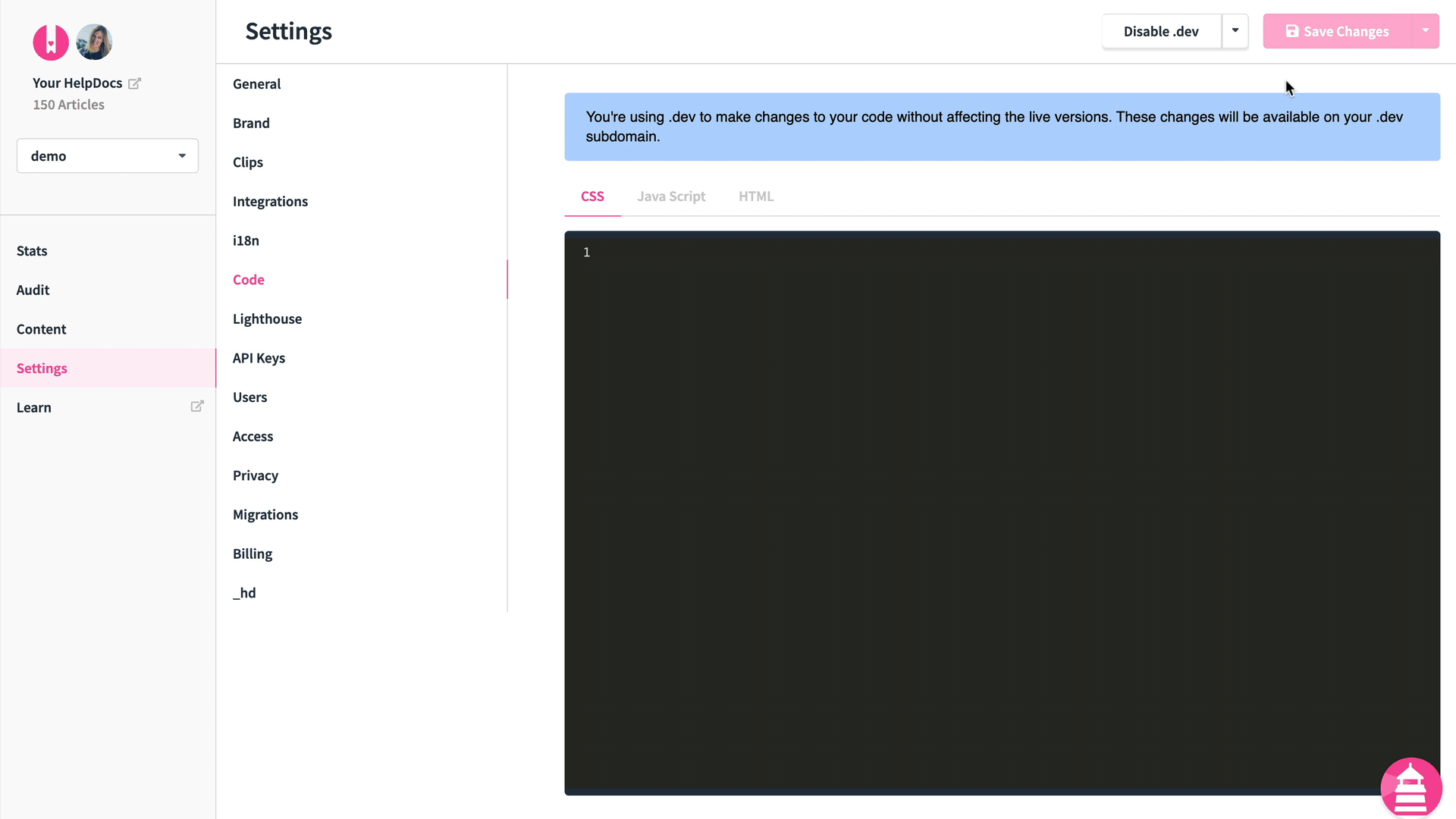Open the user profile avatar
The image size is (1456, 819).
95,42
